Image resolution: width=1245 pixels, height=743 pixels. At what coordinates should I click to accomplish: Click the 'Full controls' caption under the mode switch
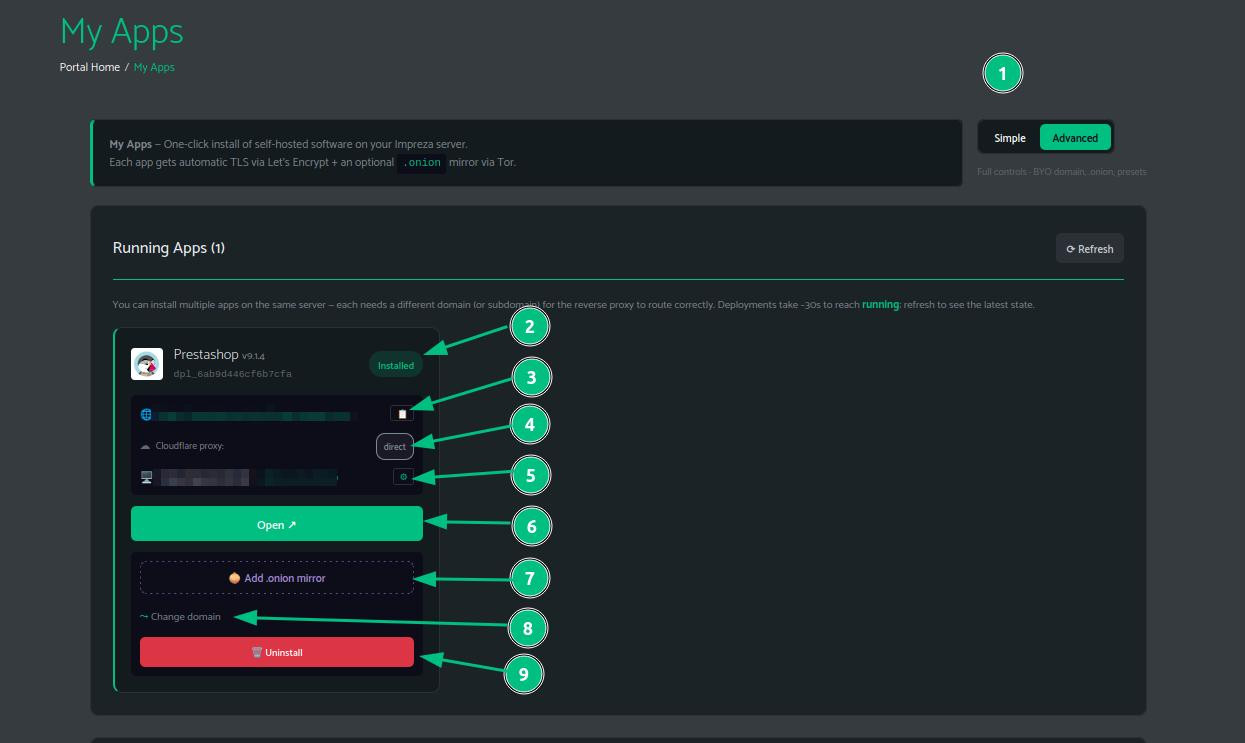pos(1062,172)
